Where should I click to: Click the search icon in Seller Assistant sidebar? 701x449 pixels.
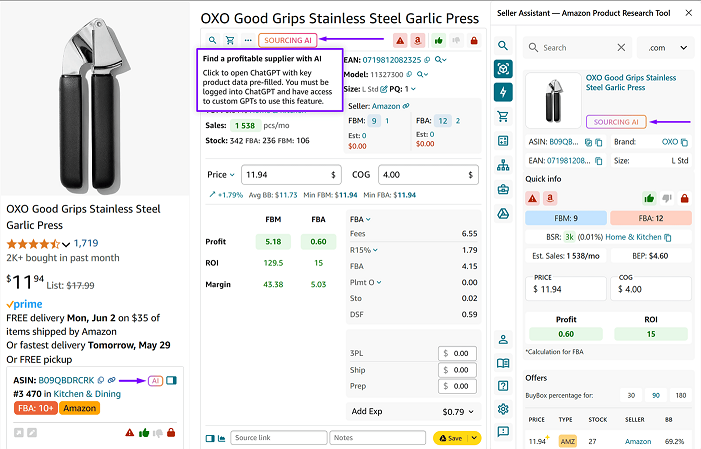503,46
